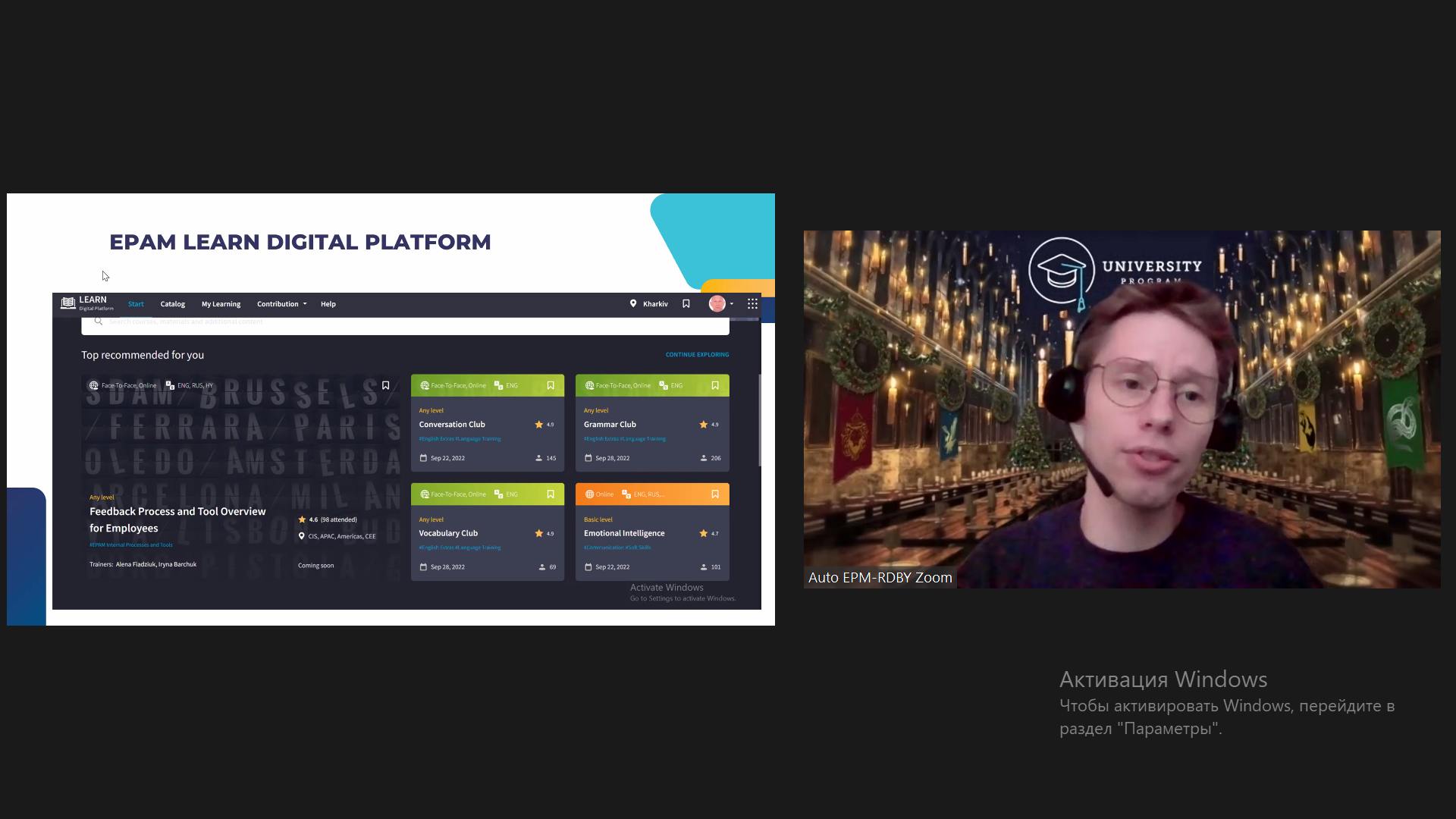Focus the course search field
Screen dimensions: 1456x819
coord(405,325)
